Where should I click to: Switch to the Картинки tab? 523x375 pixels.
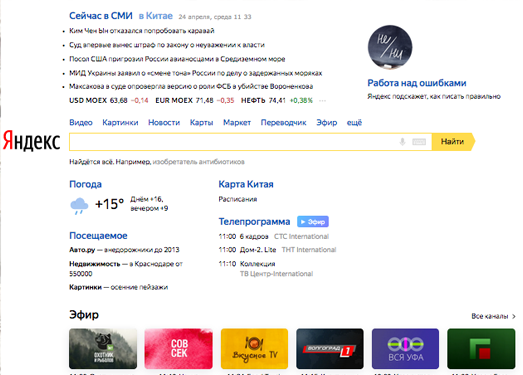(120, 122)
